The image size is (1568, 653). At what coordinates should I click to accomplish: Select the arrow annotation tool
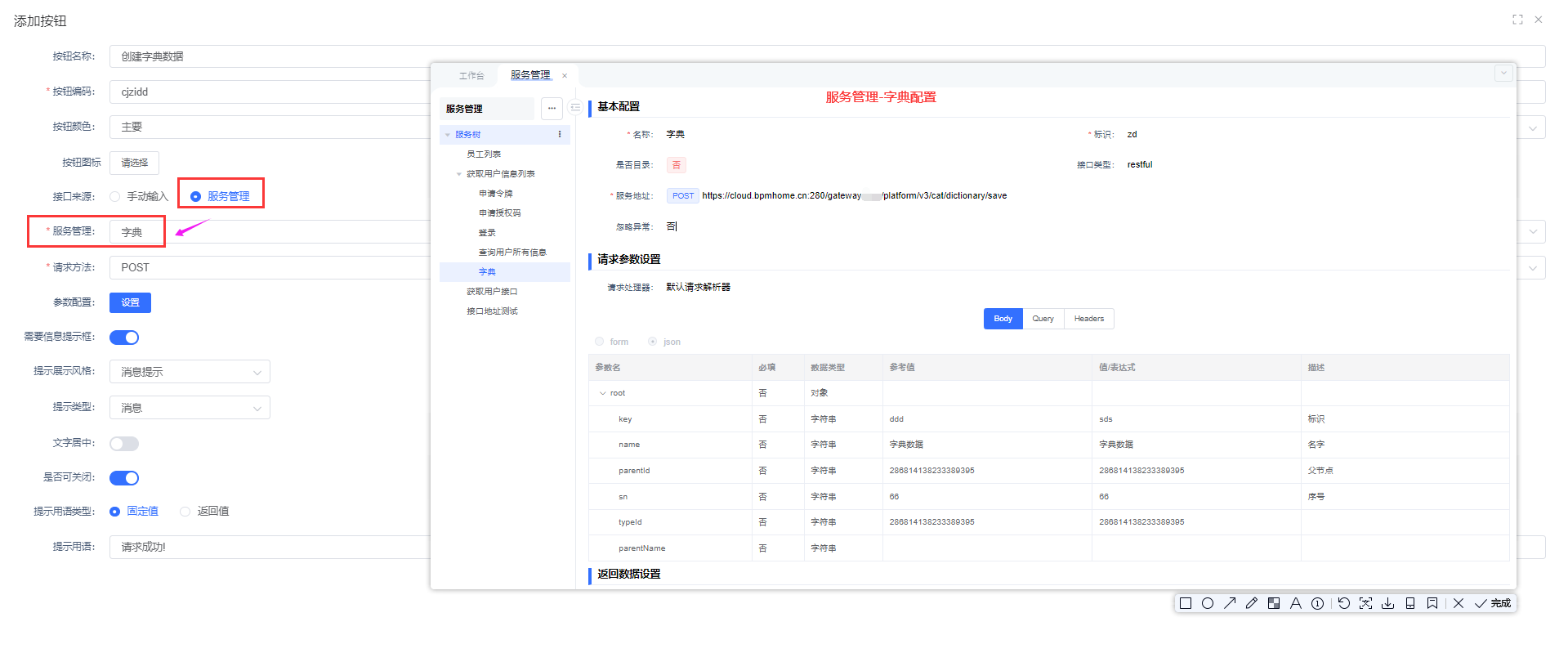pyautogui.click(x=1230, y=603)
